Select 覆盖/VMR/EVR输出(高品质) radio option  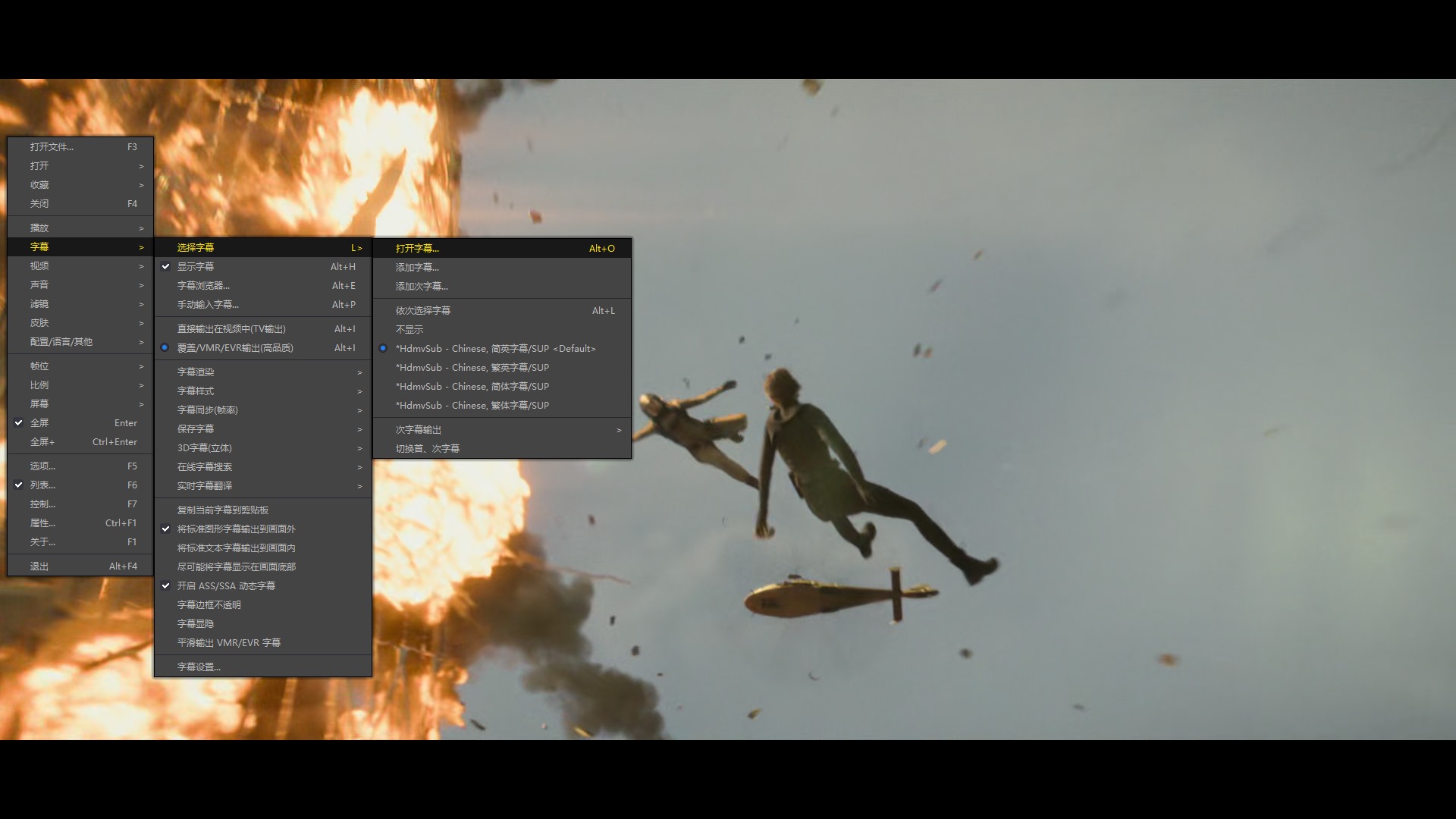pyautogui.click(x=235, y=348)
